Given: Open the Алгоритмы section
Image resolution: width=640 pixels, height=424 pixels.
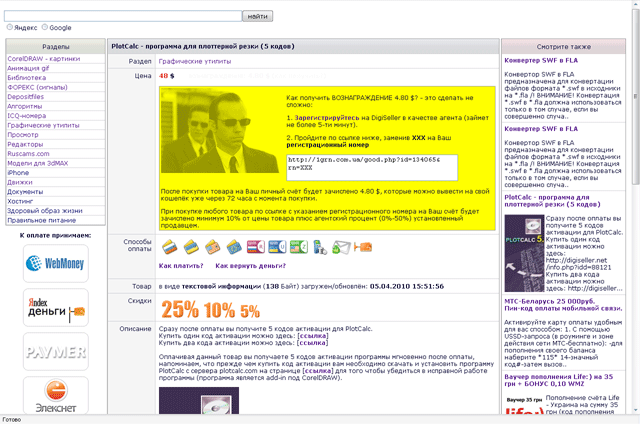Looking at the screenshot, I should [25, 106].
